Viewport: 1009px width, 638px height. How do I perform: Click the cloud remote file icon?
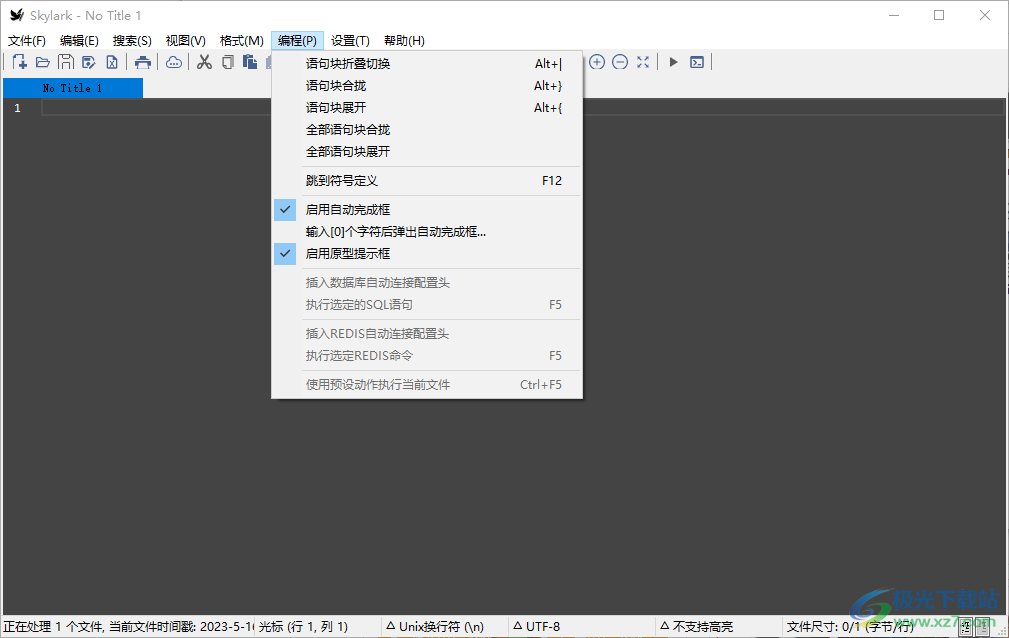point(174,62)
